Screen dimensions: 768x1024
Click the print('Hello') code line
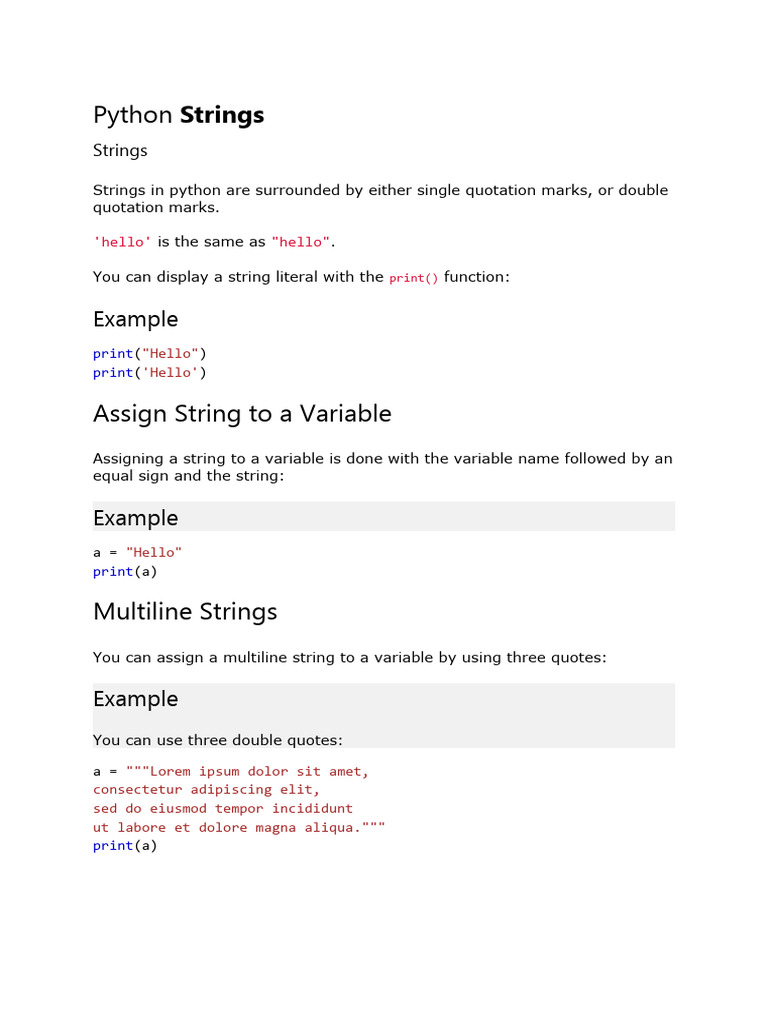150,372
